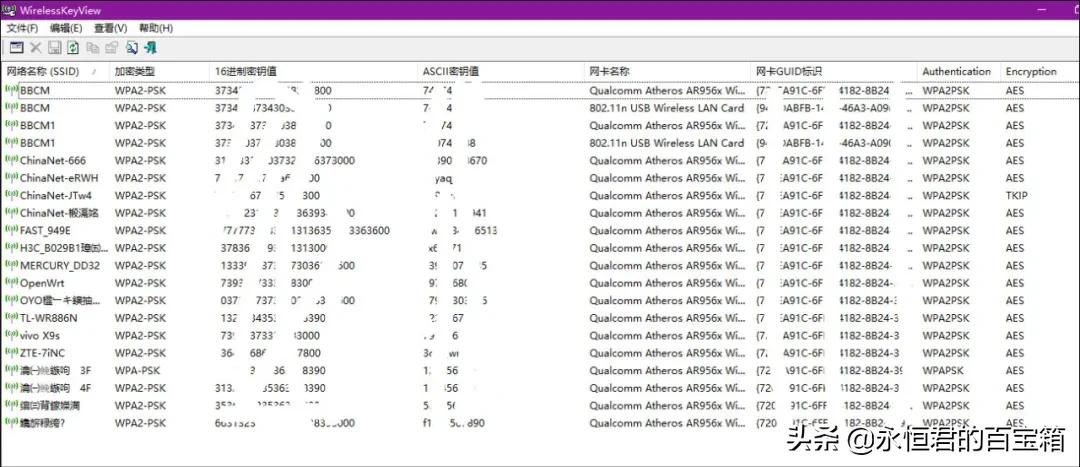The image size is (1080, 467).
Task: Click TKIP encryption cell in ChinaNet-JTw4 row
Action: pyautogui.click(x=1016, y=196)
